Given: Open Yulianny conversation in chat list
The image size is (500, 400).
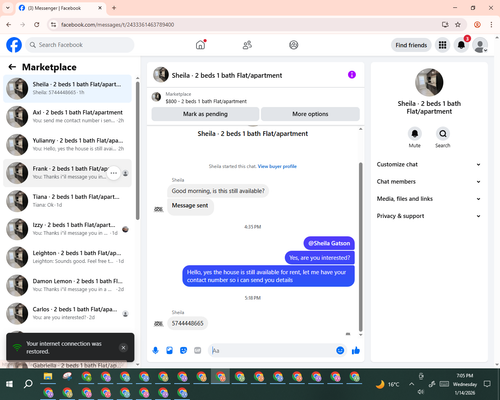Looking at the screenshot, I should (67, 145).
